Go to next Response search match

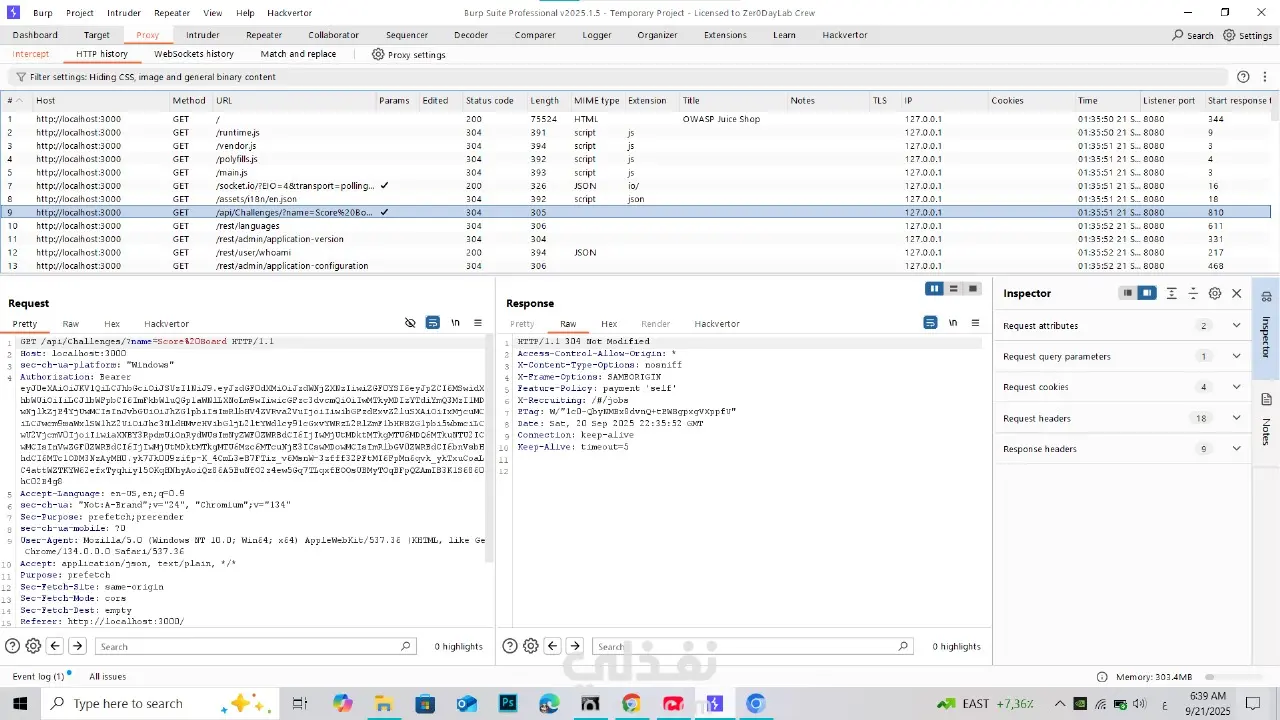(575, 646)
